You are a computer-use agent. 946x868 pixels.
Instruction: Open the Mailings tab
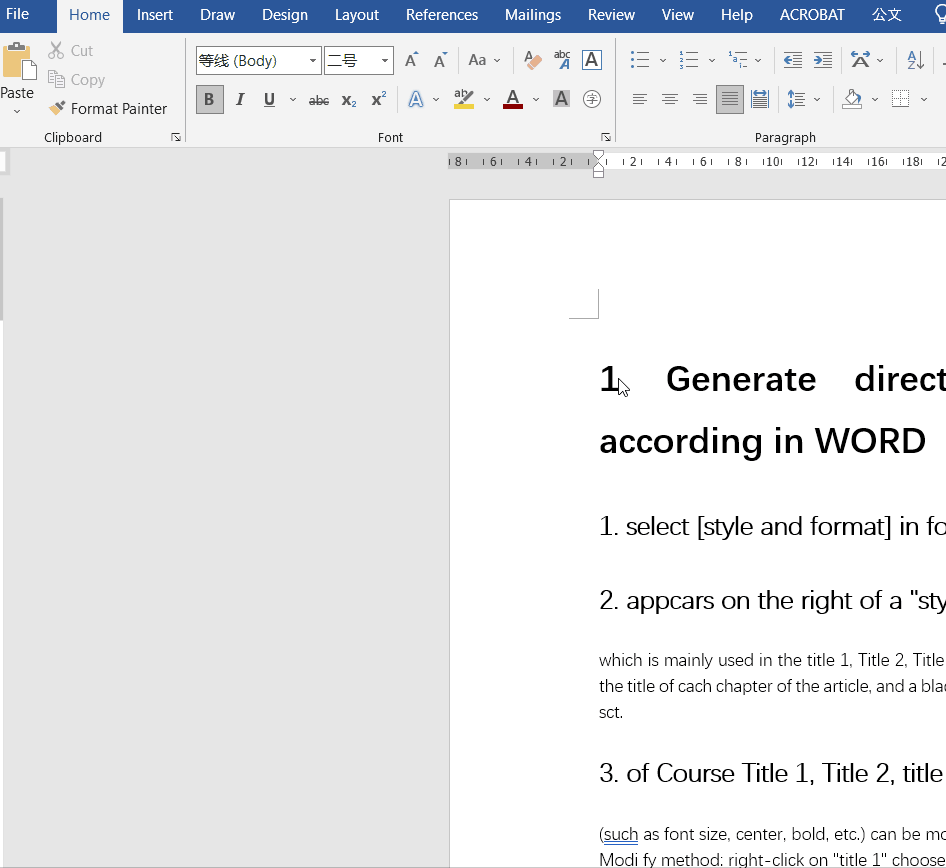533,15
